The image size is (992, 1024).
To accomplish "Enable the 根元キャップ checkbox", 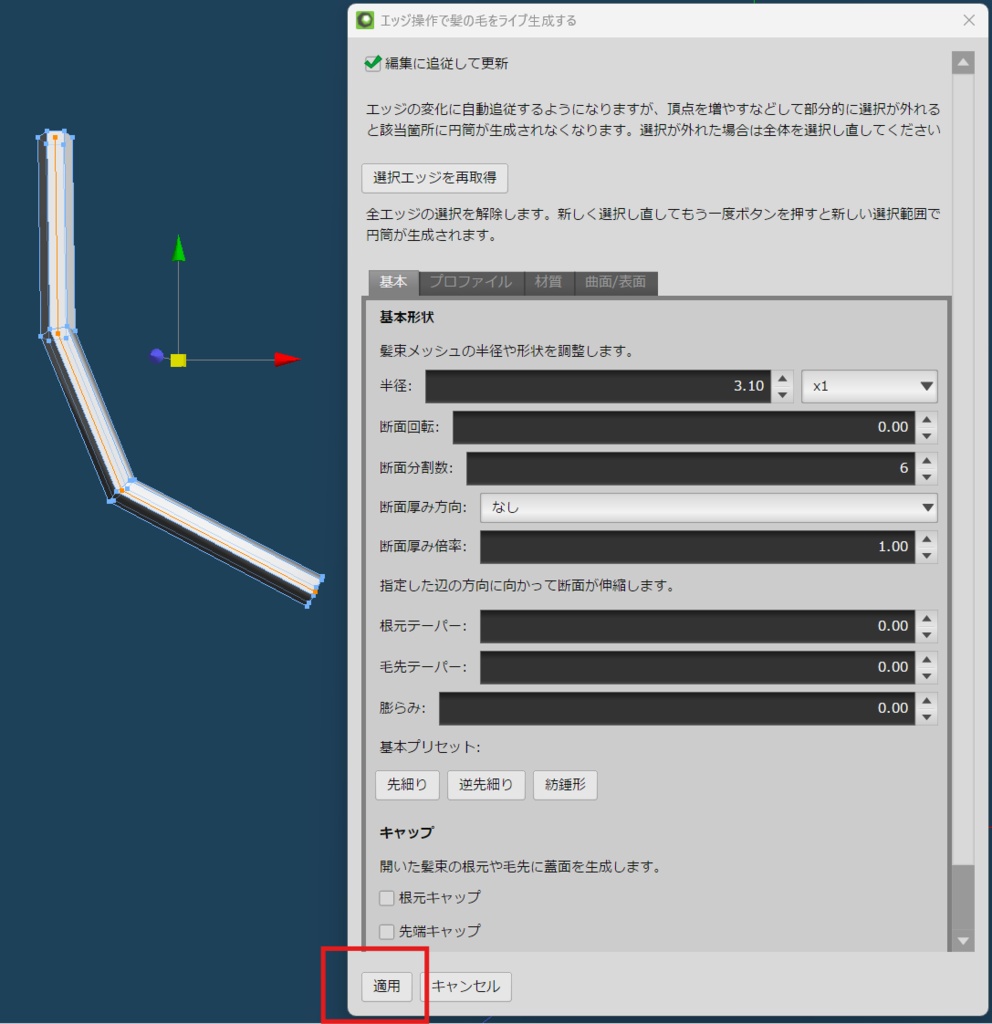I will click(387, 898).
